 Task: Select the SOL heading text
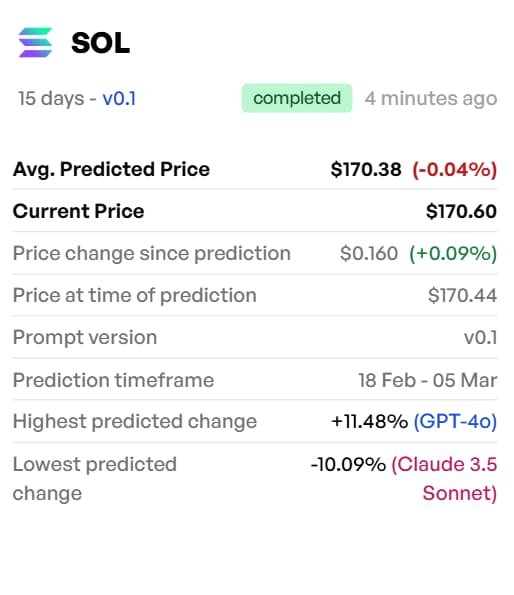coord(101,43)
